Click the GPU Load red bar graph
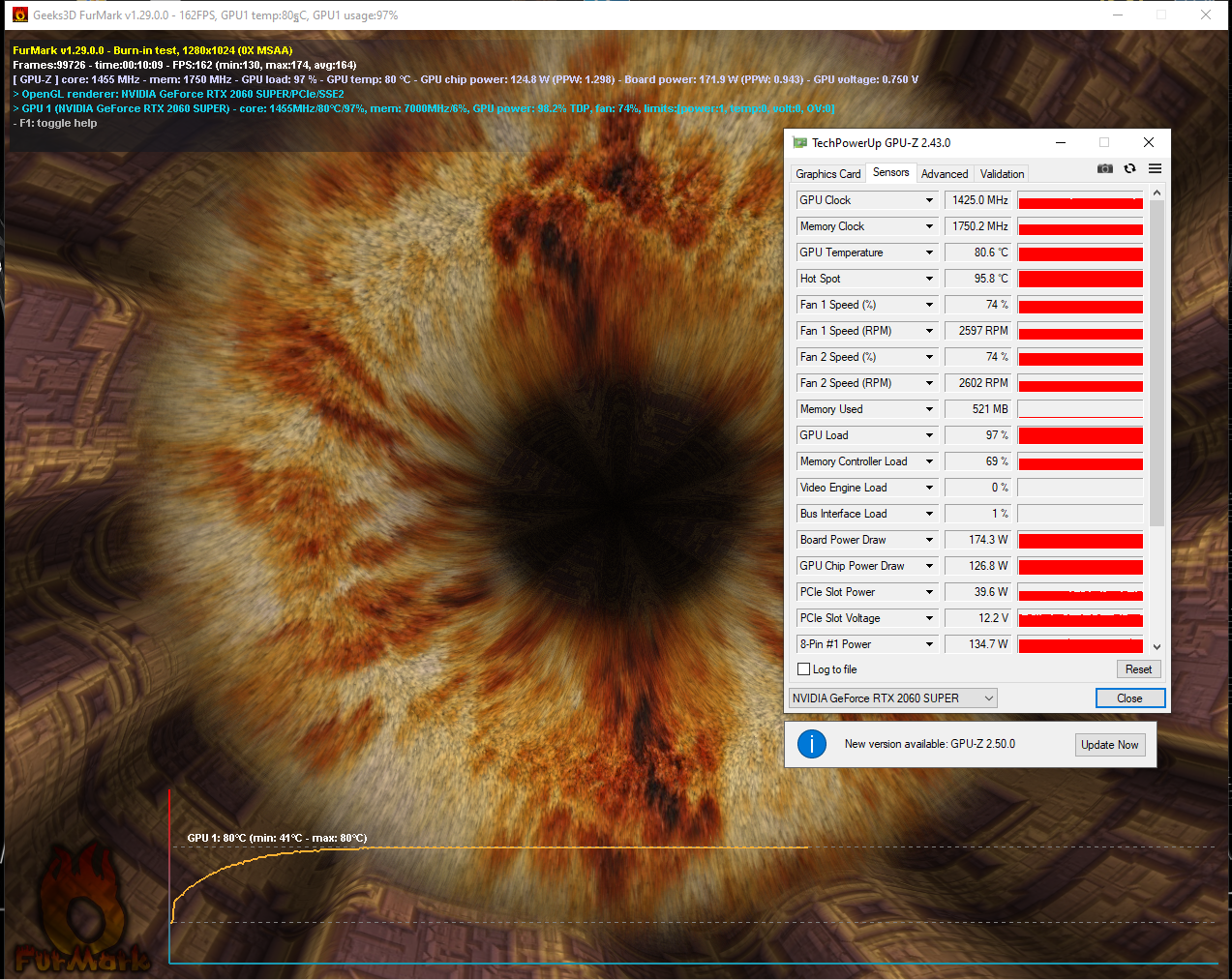Viewport: 1232px width, 980px height. pyautogui.click(x=1079, y=434)
